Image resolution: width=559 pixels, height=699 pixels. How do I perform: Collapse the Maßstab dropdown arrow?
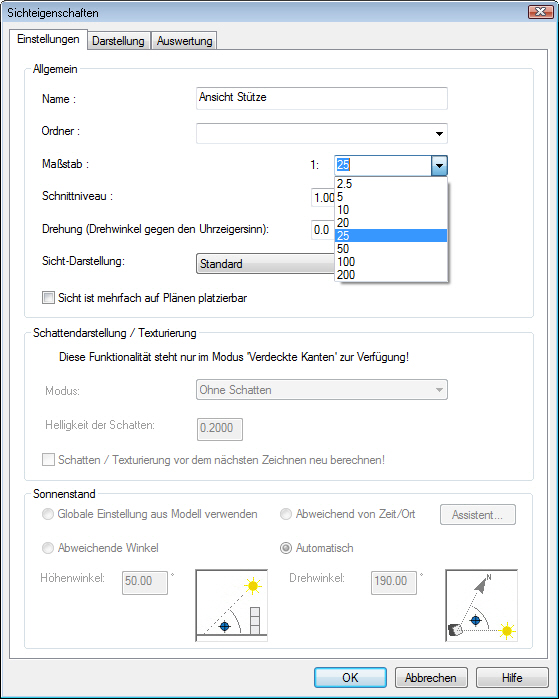click(439, 166)
